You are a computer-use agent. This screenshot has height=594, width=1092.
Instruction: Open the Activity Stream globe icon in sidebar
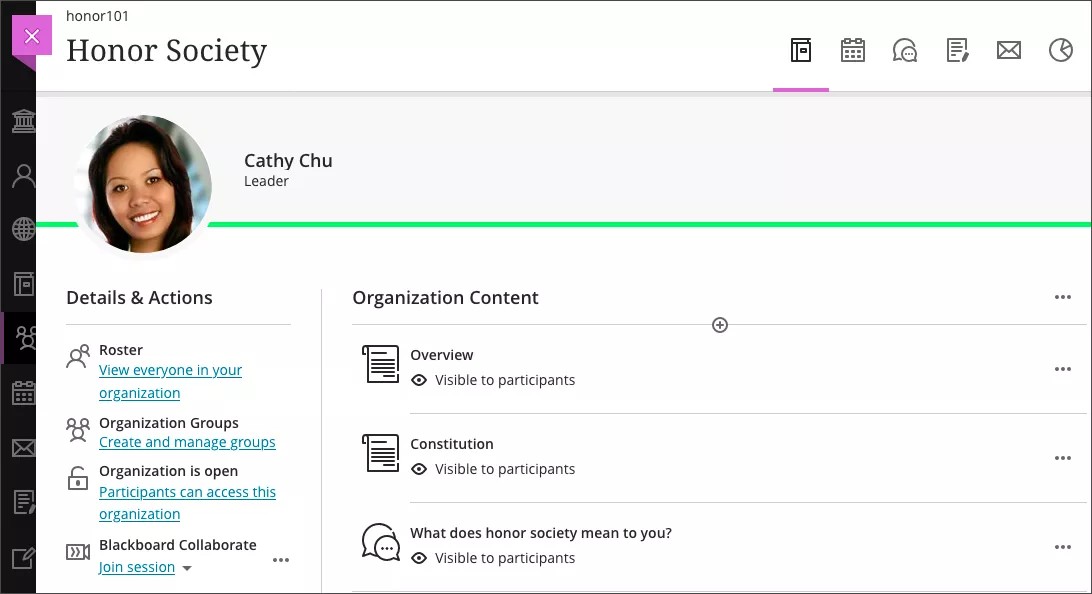pyautogui.click(x=23, y=229)
